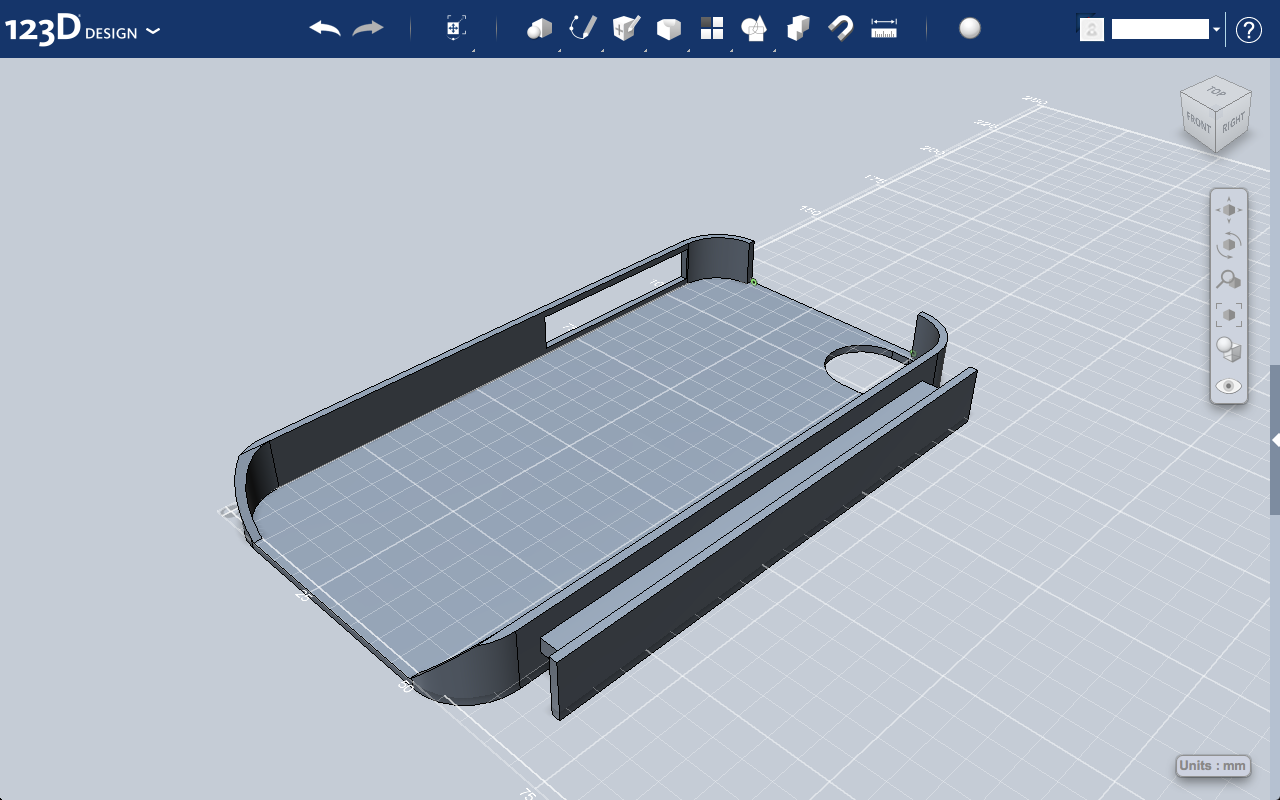Open the Measure tool
Screen dimensions: 1280x800
(886, 29)
